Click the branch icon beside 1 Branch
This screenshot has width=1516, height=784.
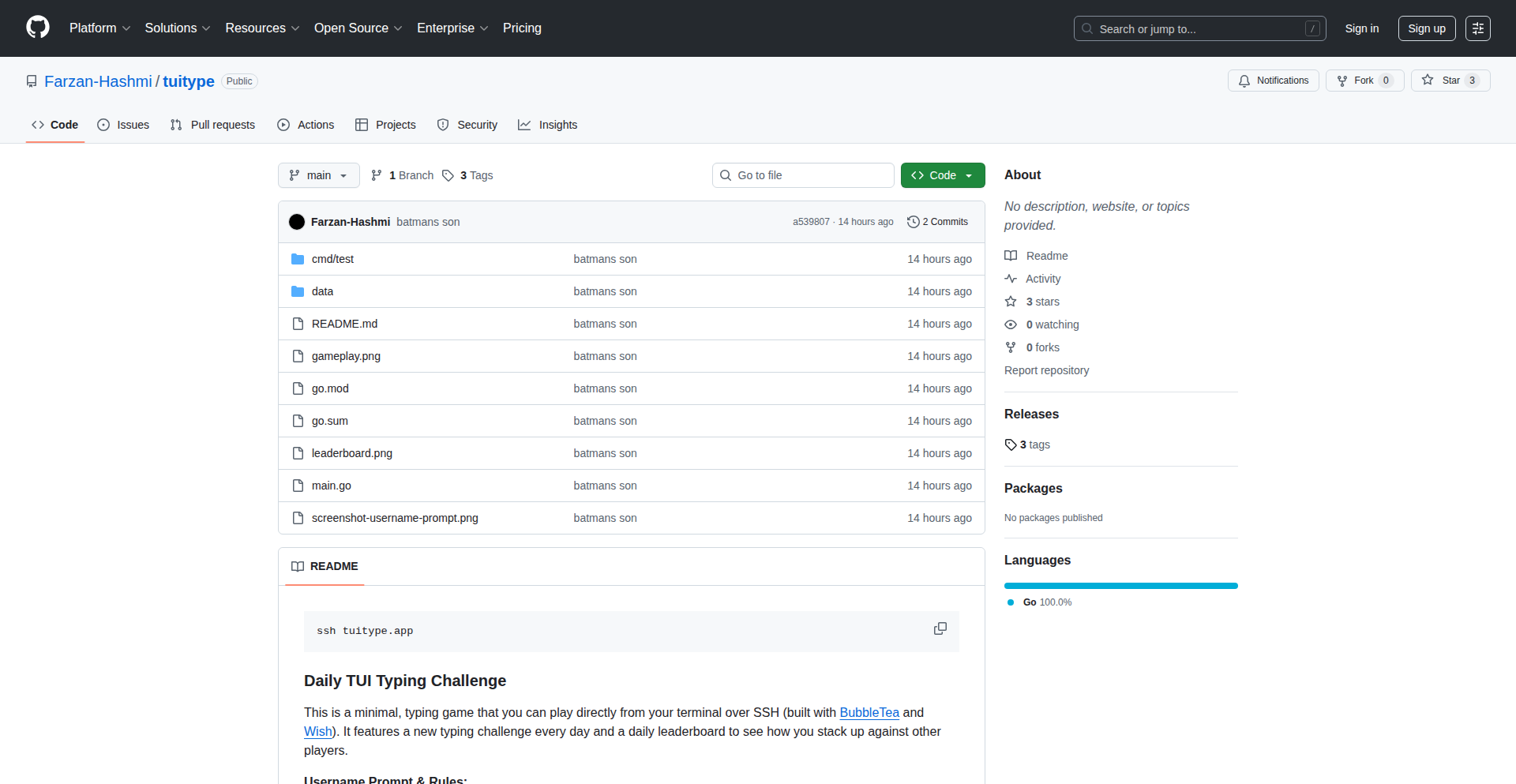tap(377, 175)
